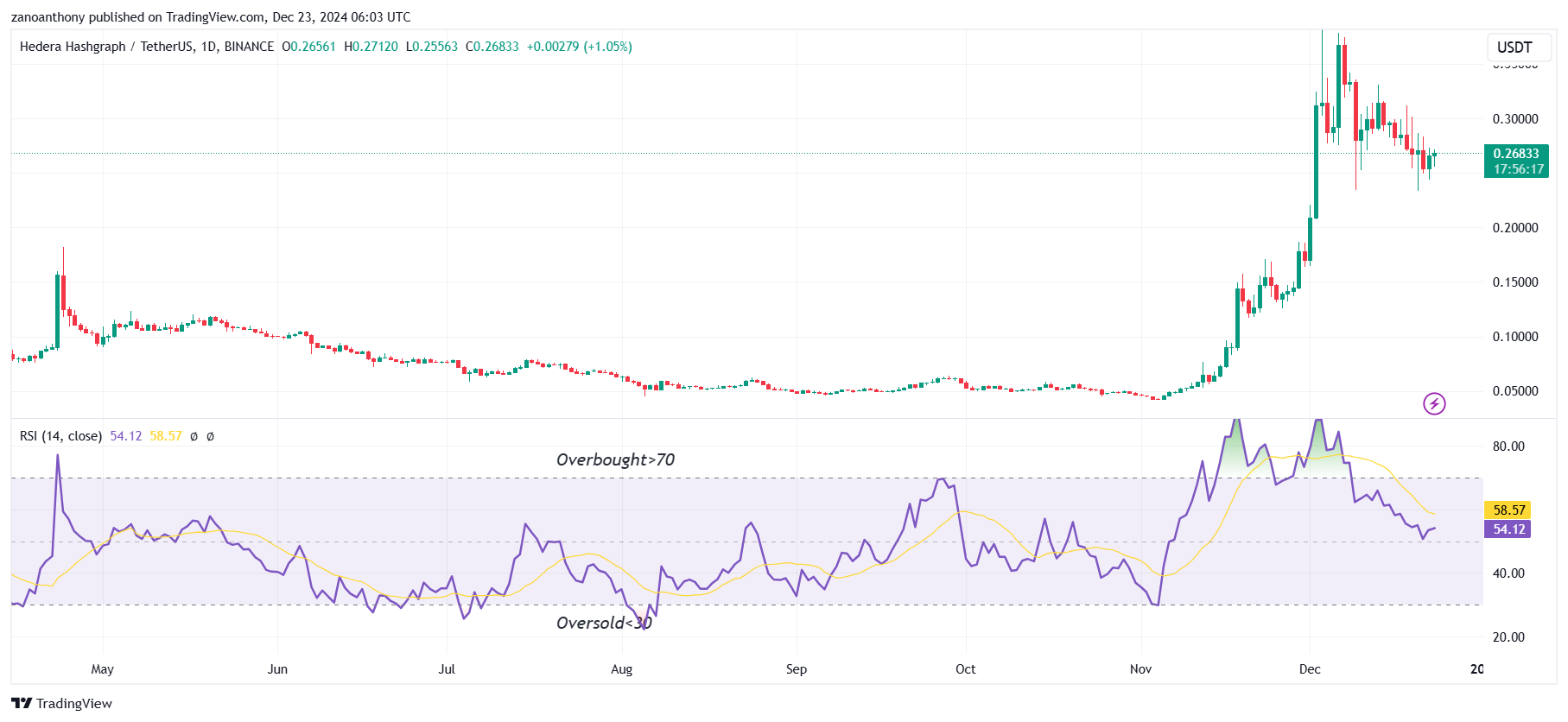Click the Aug label on time axis
The width and height of the screenshot is (1568, 722).
click(x=621, y=669)
